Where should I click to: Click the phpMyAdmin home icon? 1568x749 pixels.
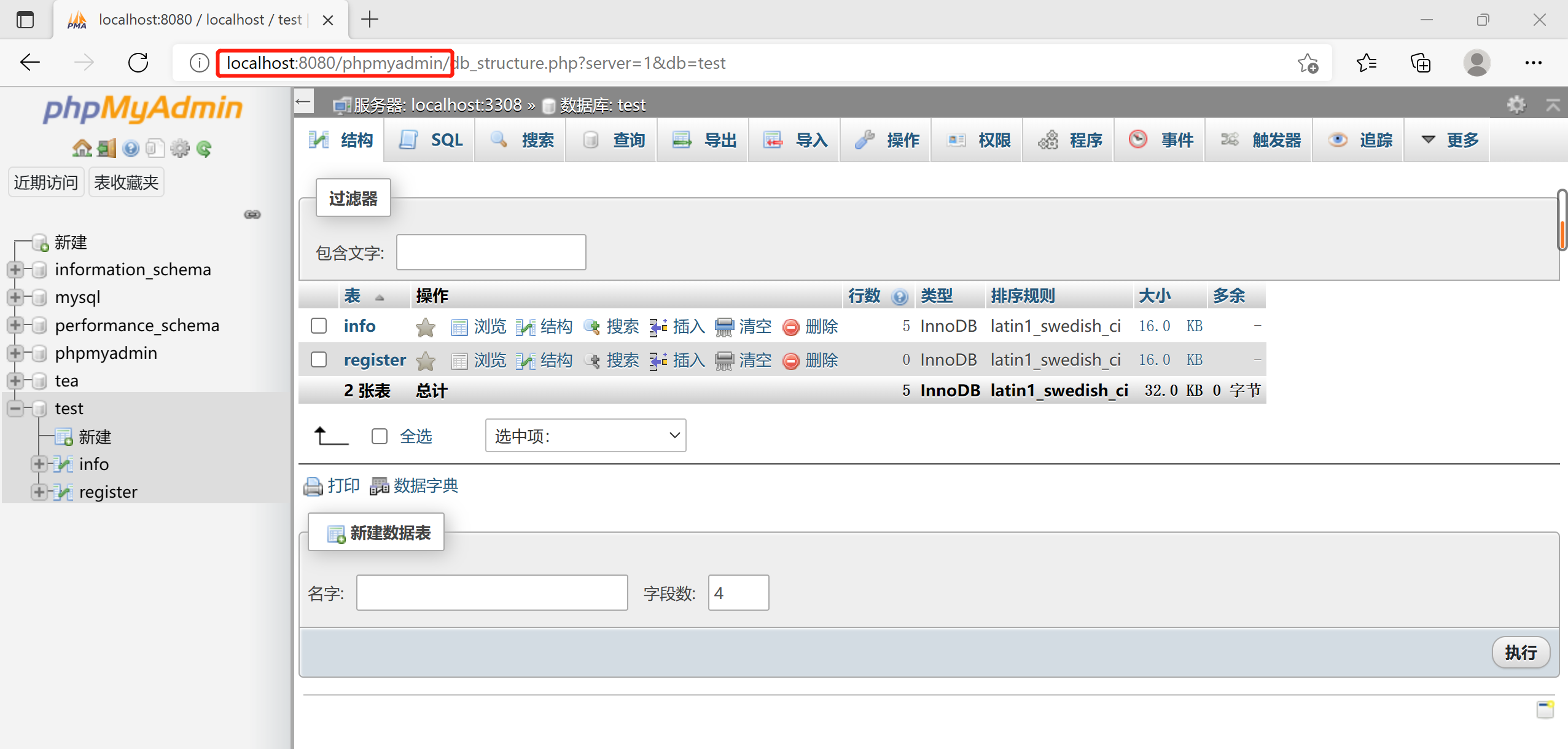pos(81,147)
